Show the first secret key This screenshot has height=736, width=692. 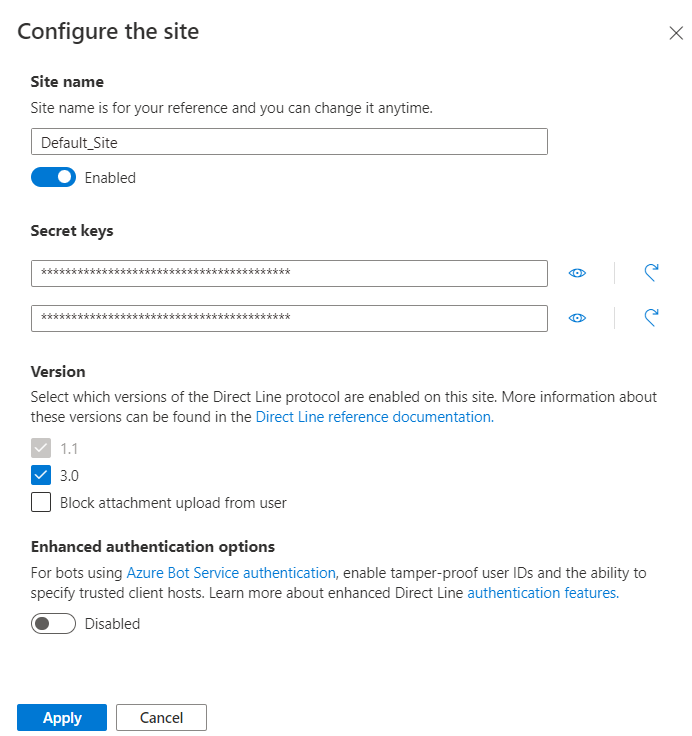pos(577,273)
